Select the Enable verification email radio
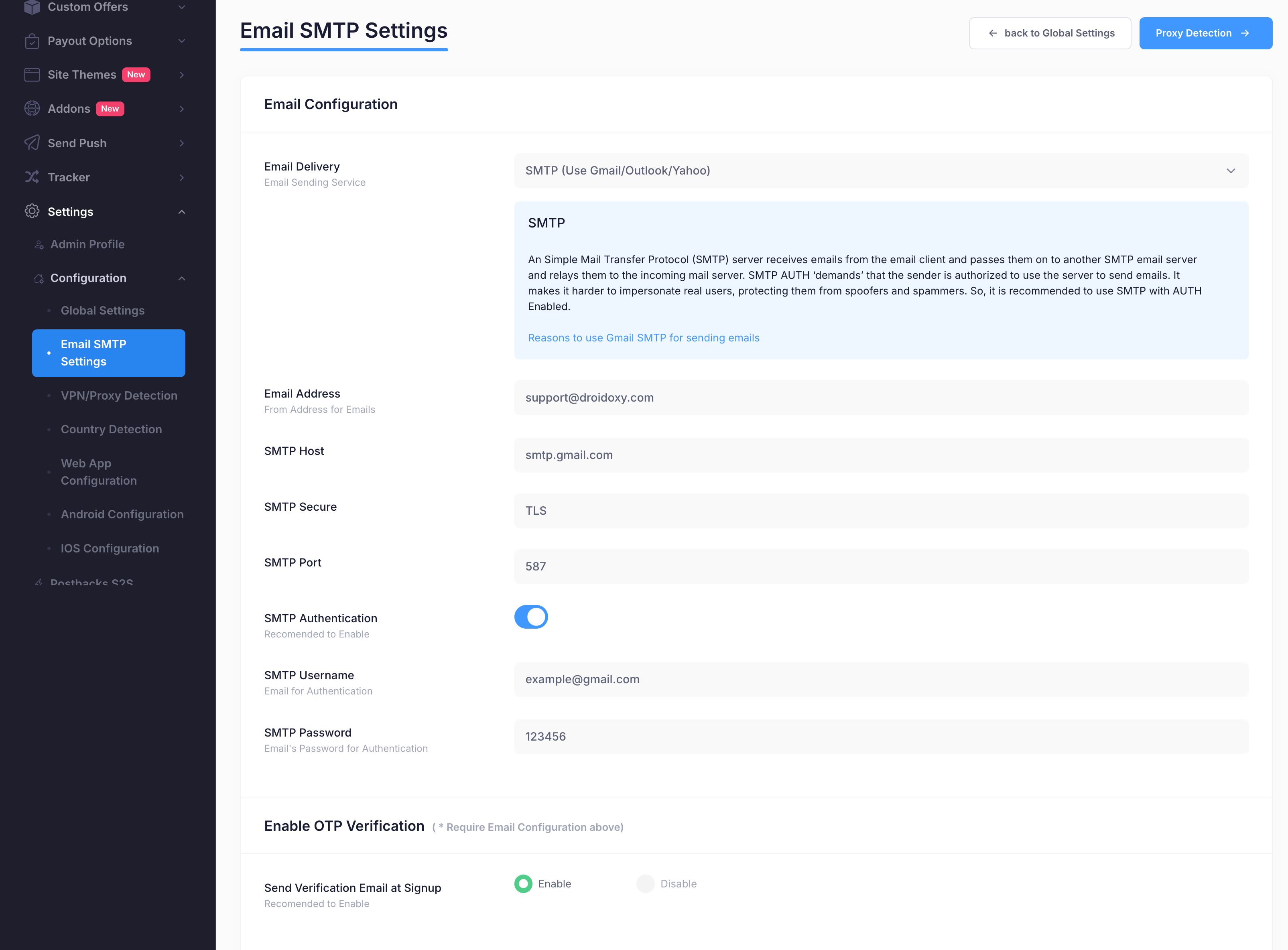Viewport: 1288px width, 950px height. (x=523, y=884)
